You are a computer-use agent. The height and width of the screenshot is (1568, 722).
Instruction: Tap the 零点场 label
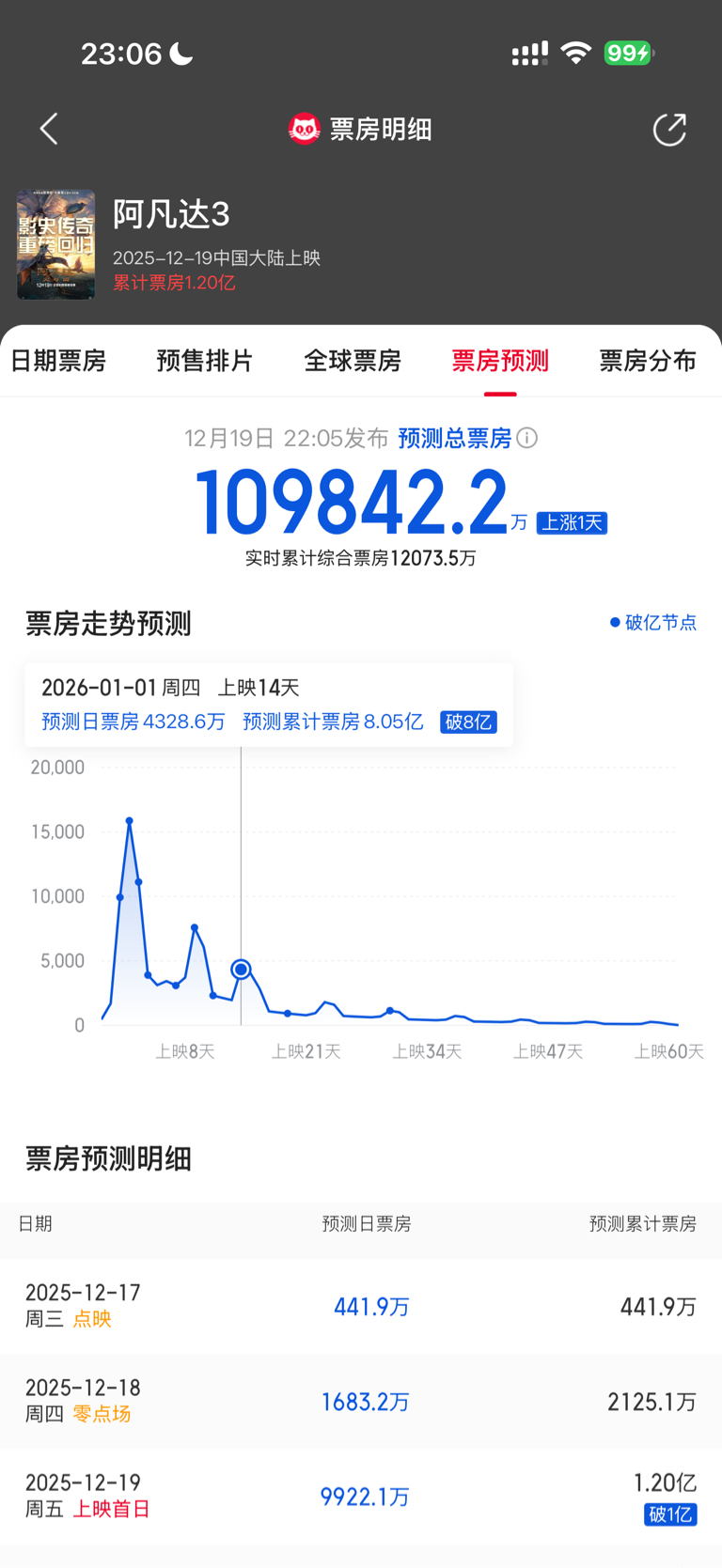point(102,1414)
